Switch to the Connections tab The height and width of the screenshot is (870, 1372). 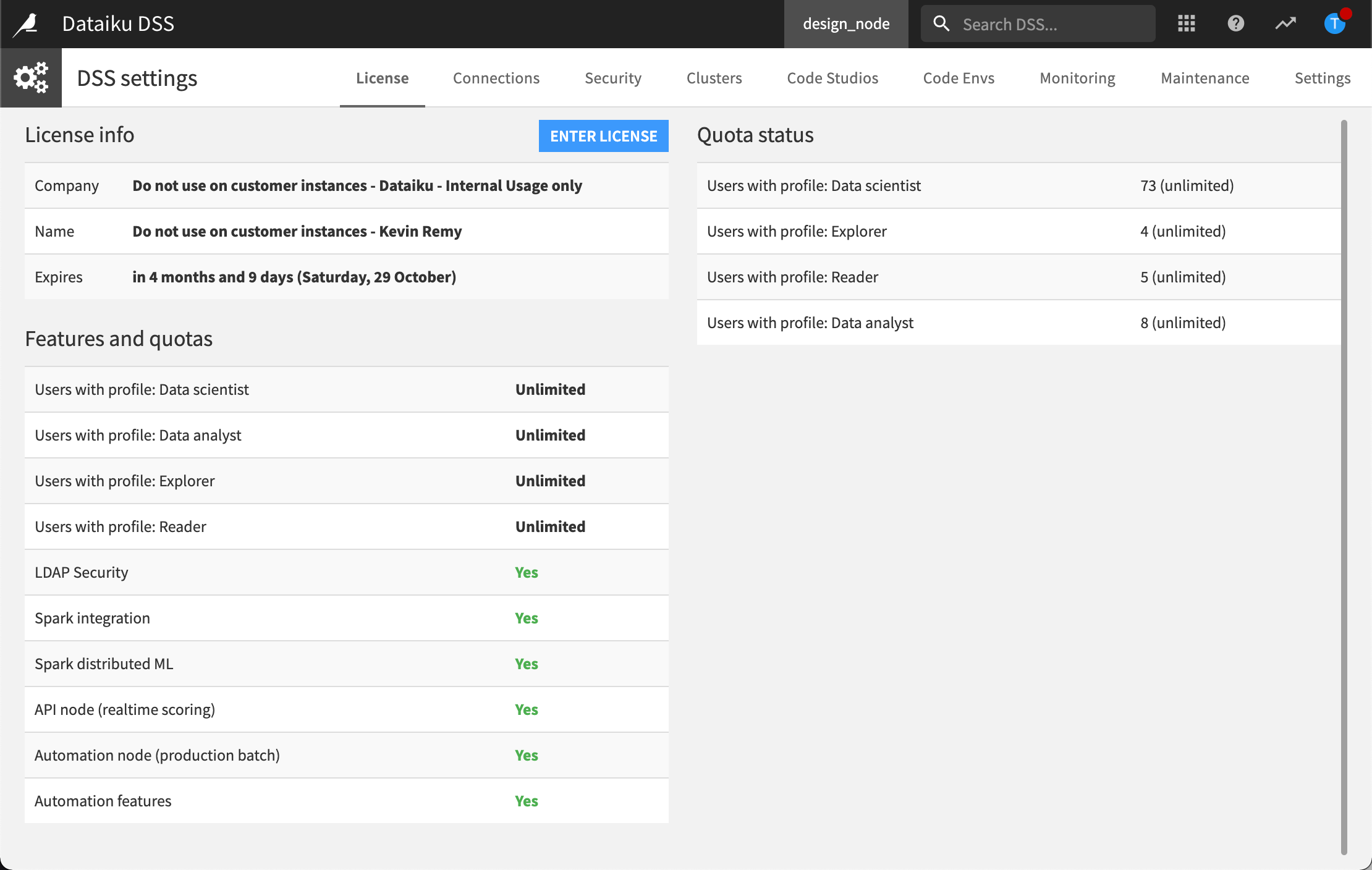coord(496,78)
